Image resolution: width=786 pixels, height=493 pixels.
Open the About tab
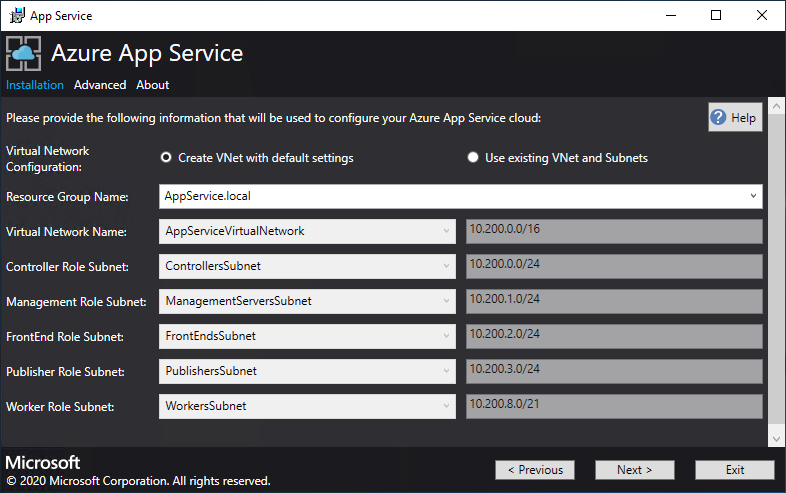tap(153, 85)
